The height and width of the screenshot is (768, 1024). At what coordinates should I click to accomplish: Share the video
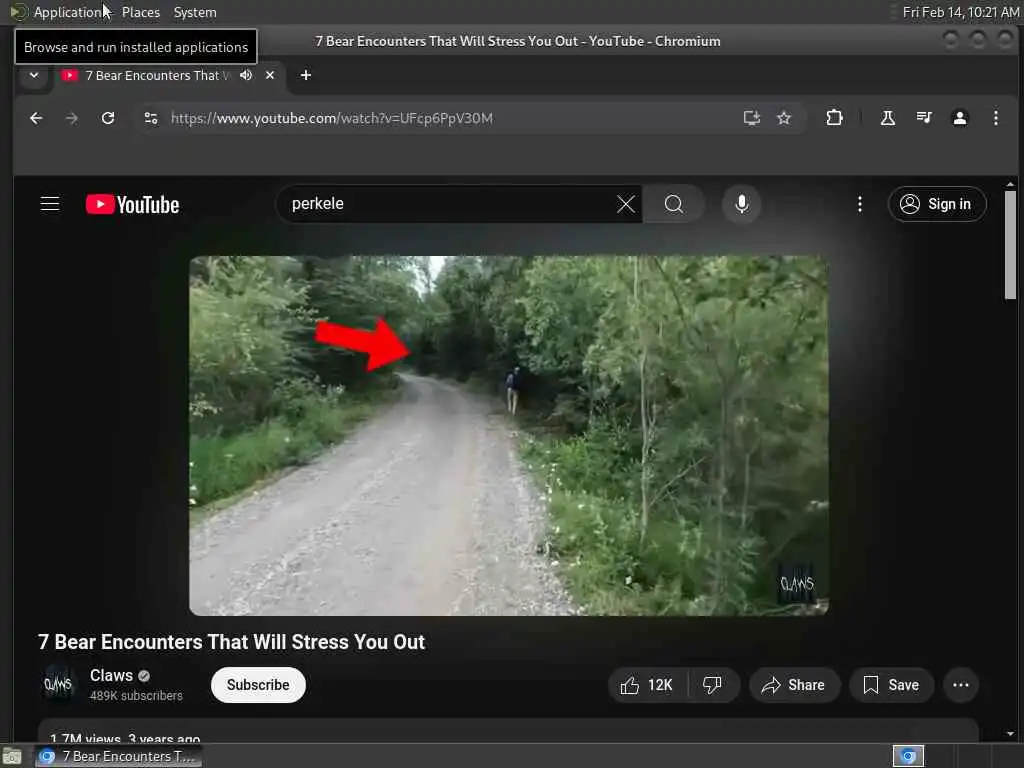[793, 685]
